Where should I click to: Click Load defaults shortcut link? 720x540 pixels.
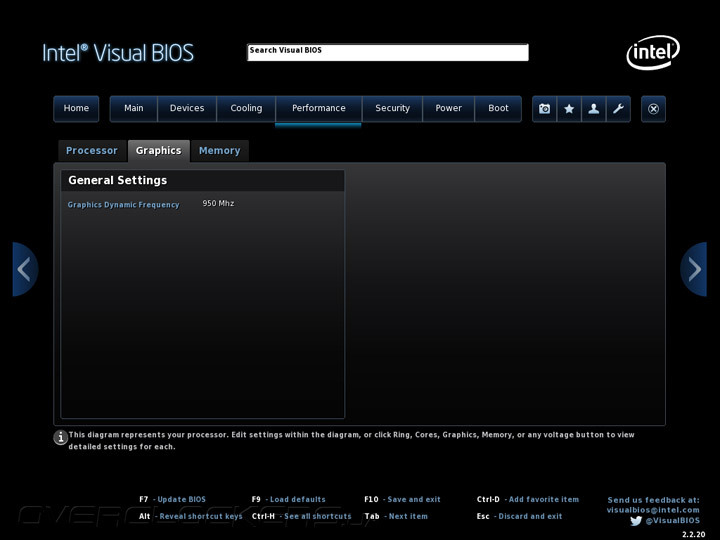point(298,500)
